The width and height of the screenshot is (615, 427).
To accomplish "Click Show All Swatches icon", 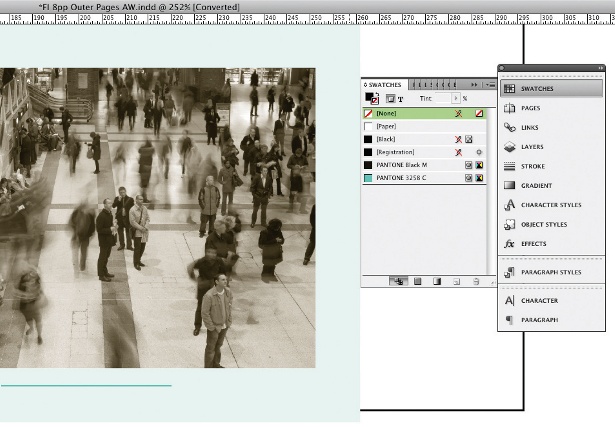I will [x=397, y=282].
